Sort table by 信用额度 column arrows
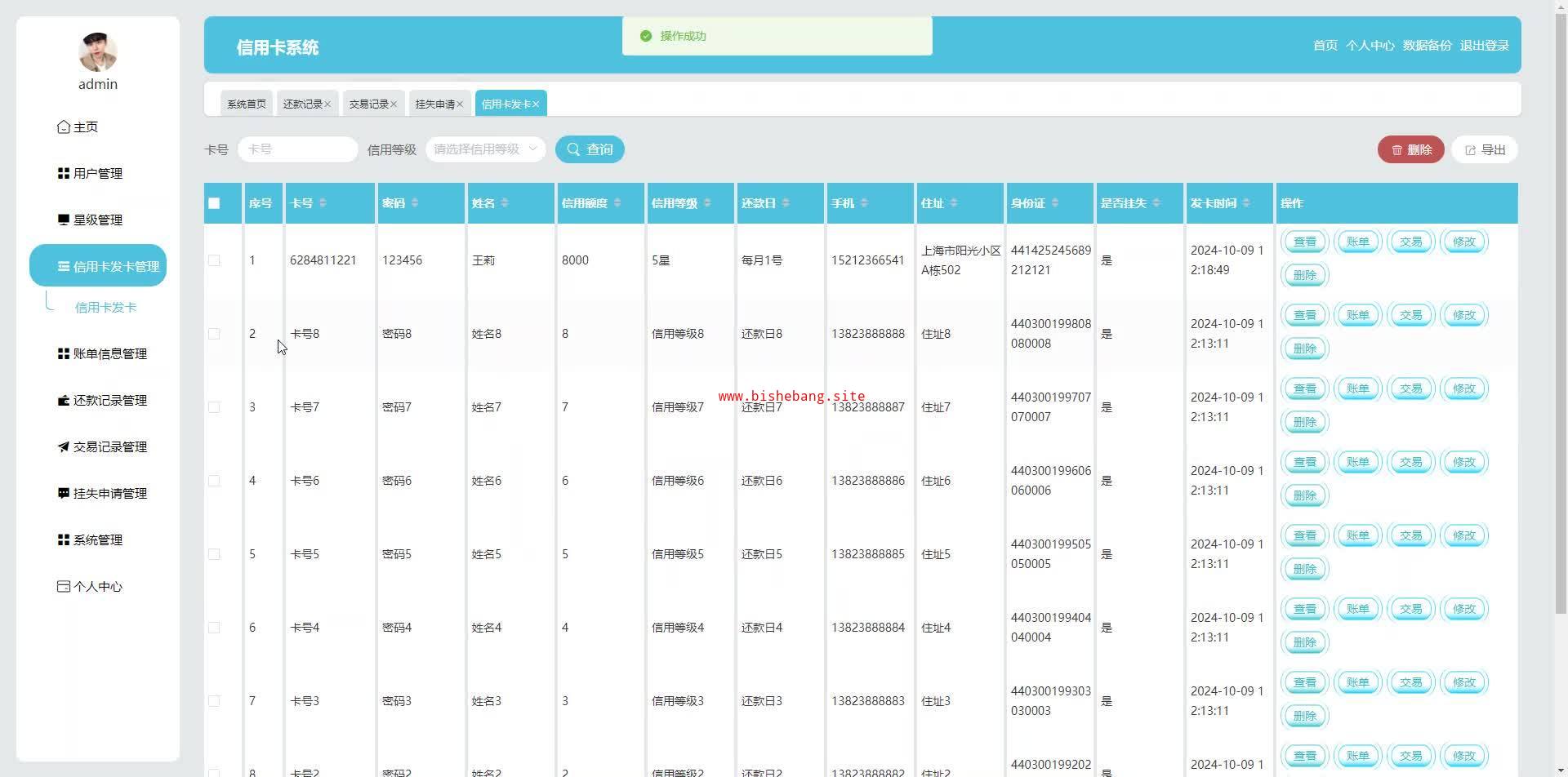Viewport: 1568px width, 777px height. (x=617, y=203)
